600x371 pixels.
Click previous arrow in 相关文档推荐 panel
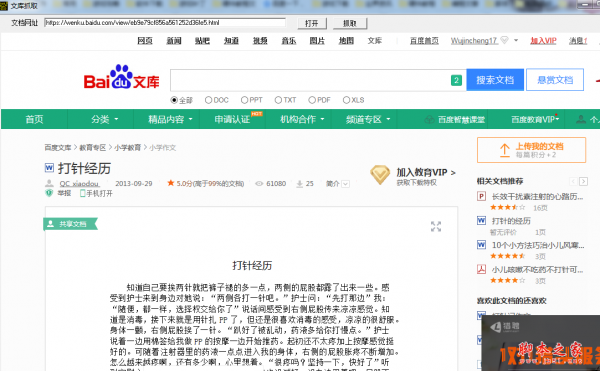click(x=573, y=181)
